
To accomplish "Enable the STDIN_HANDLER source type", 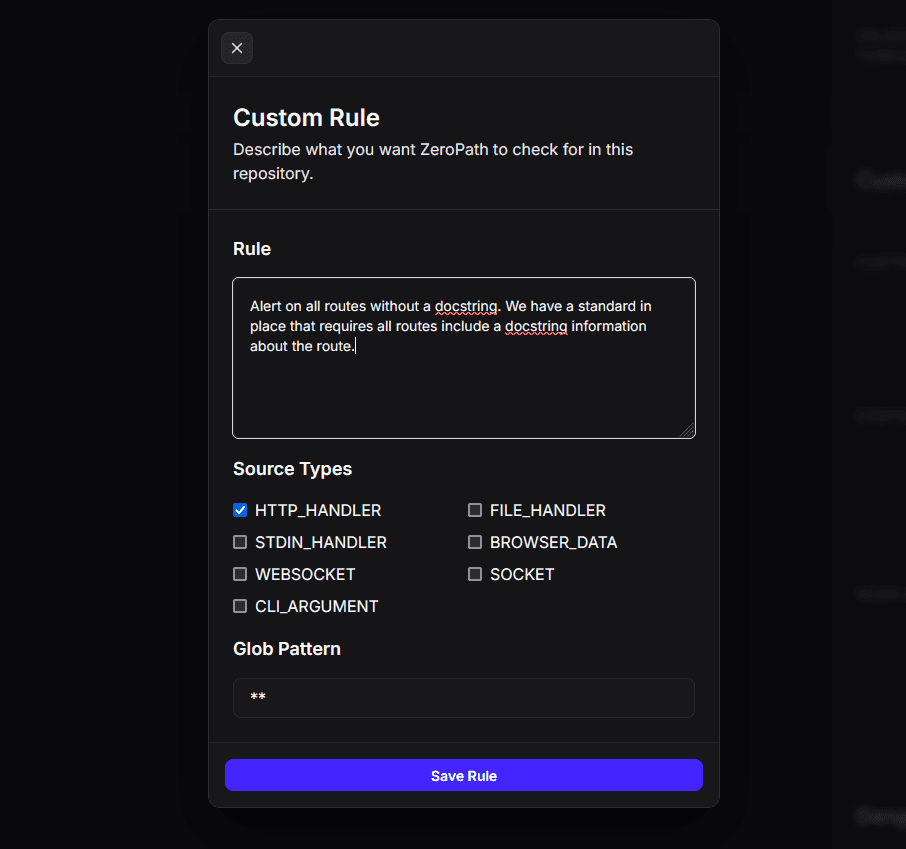I will pos(240,542).
